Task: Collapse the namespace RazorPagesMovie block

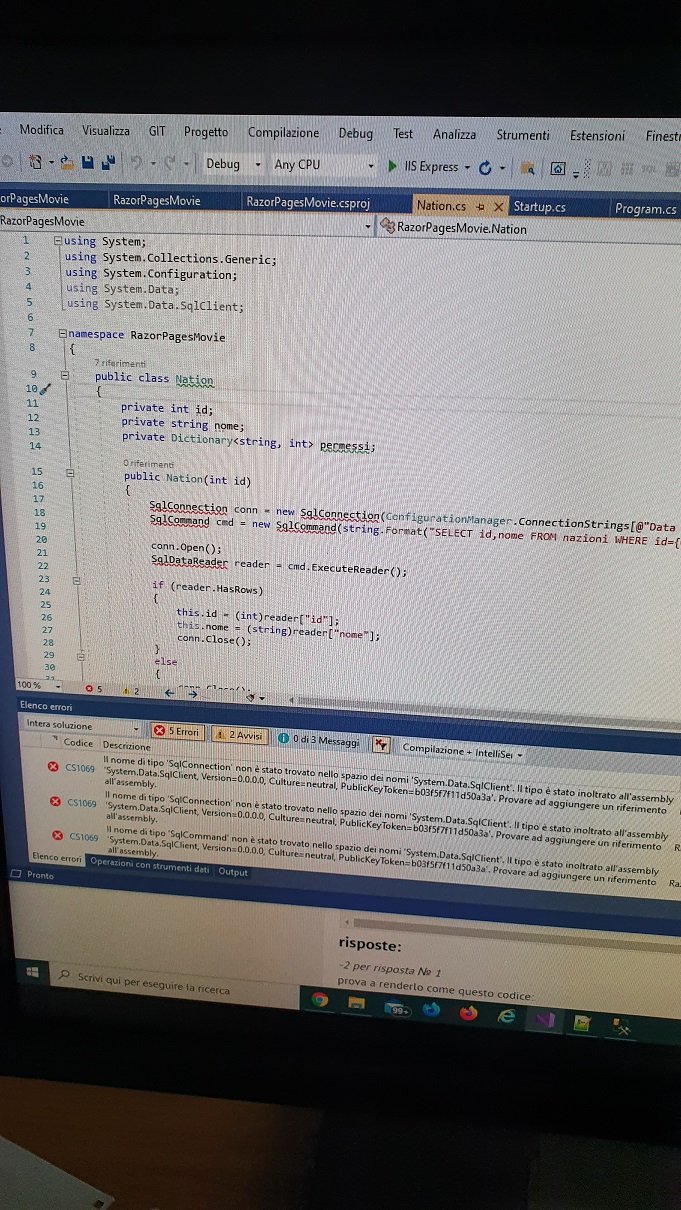Action: (x=63, y=332)
